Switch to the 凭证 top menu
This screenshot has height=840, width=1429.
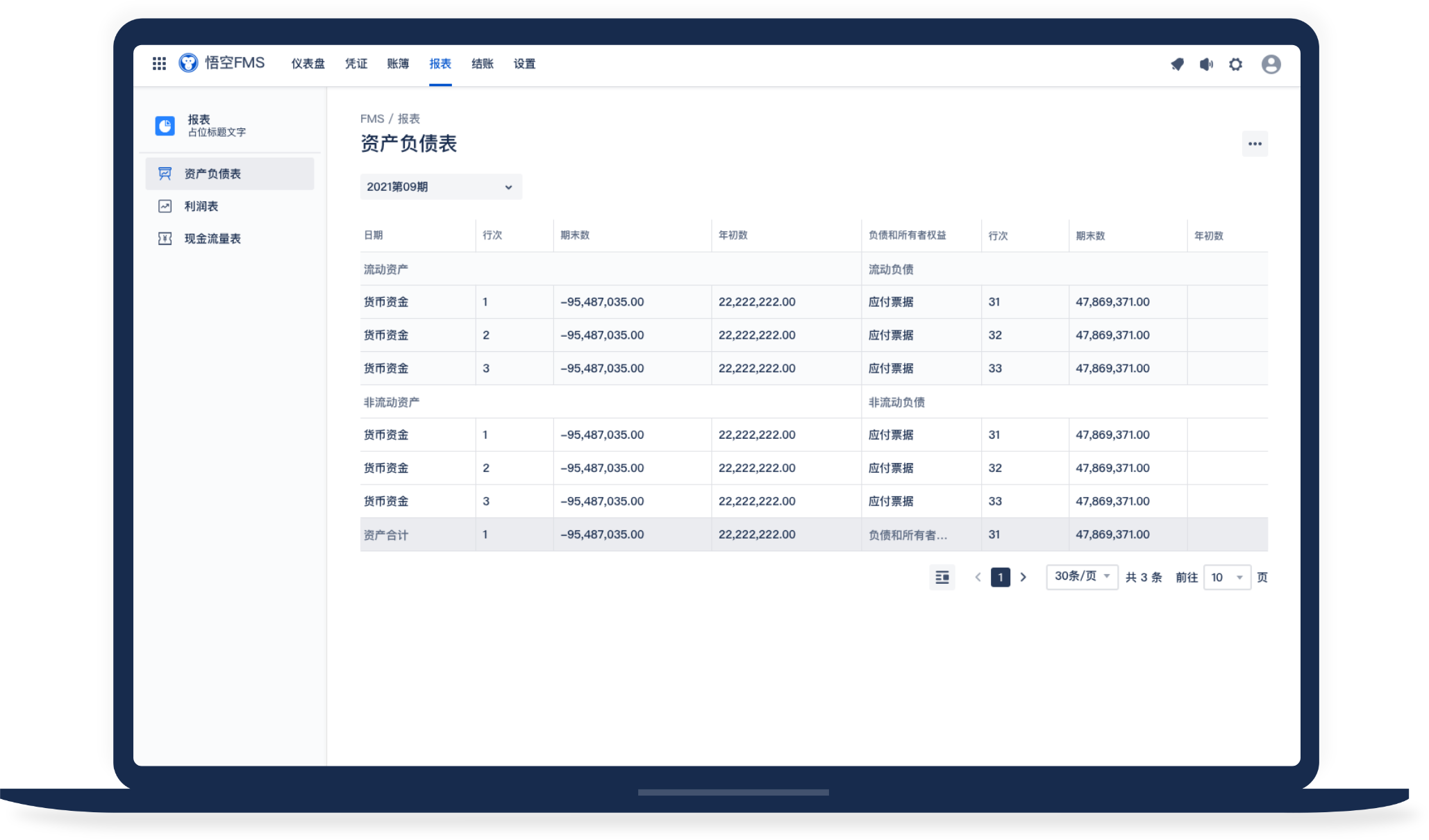[x=356, y=64]
